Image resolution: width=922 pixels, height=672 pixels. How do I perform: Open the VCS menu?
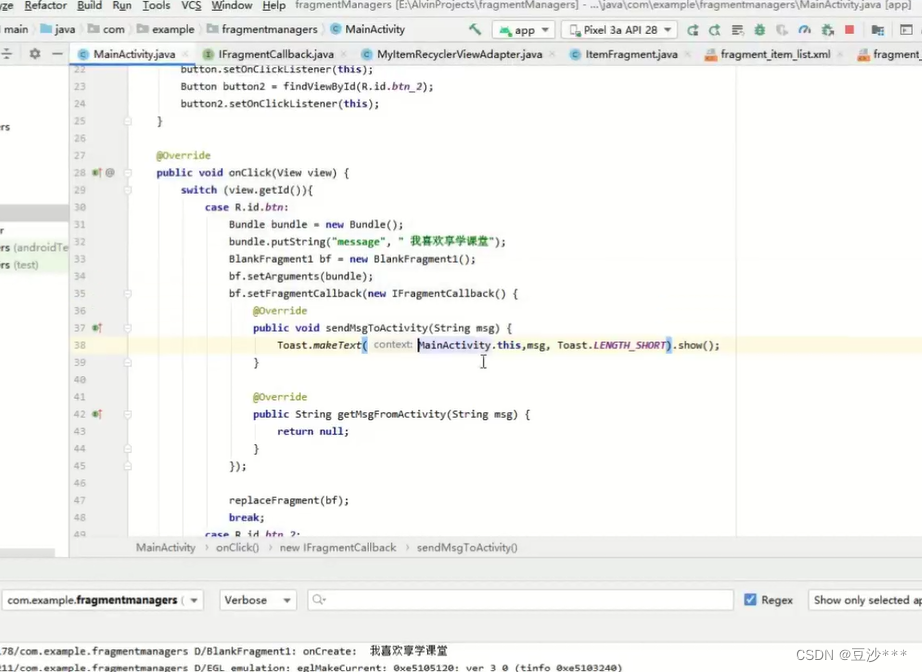191,5
